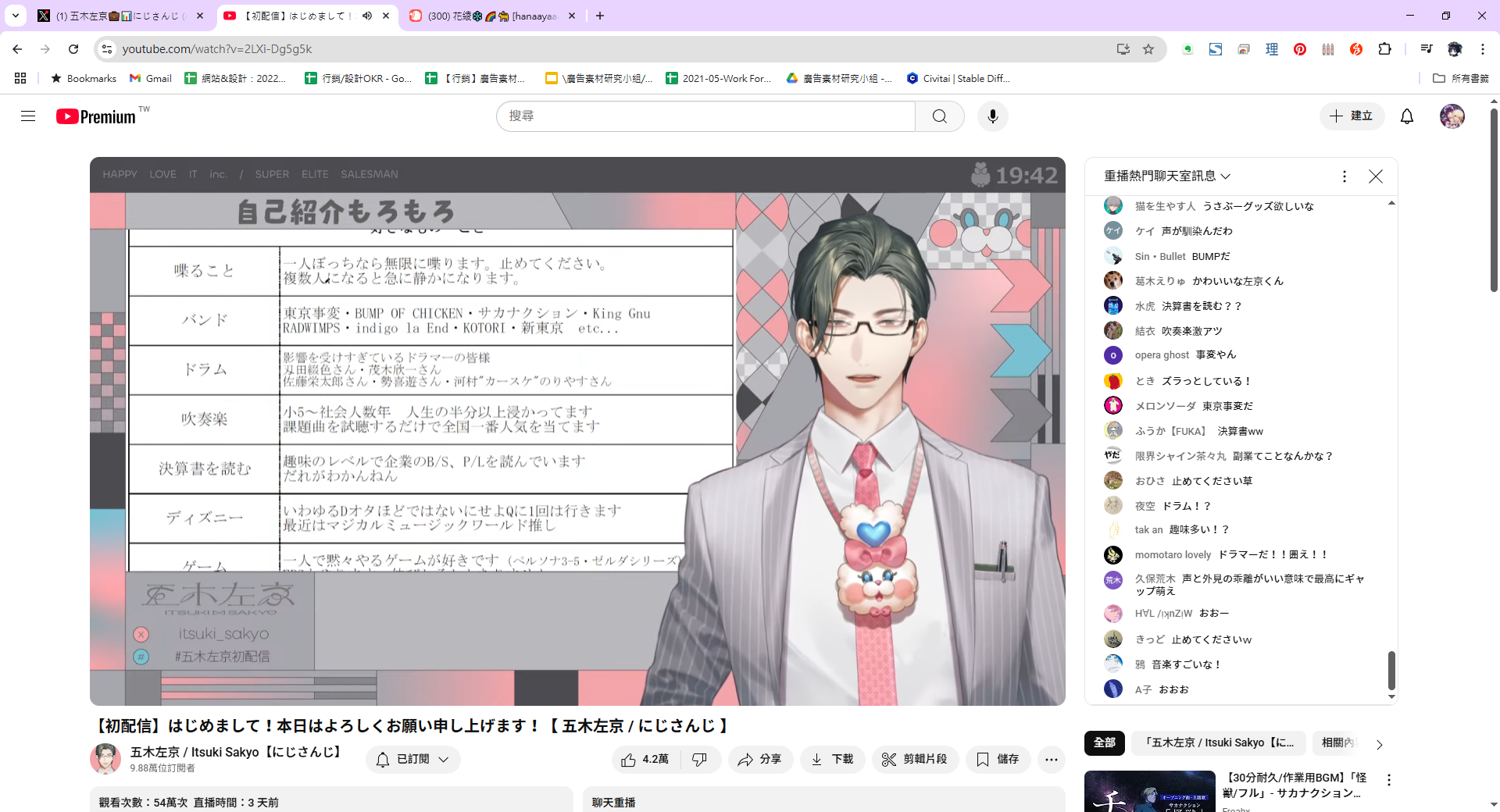1500x812 pixels.
Task: Open the account avatar menu
Action: pos(1452,116)
